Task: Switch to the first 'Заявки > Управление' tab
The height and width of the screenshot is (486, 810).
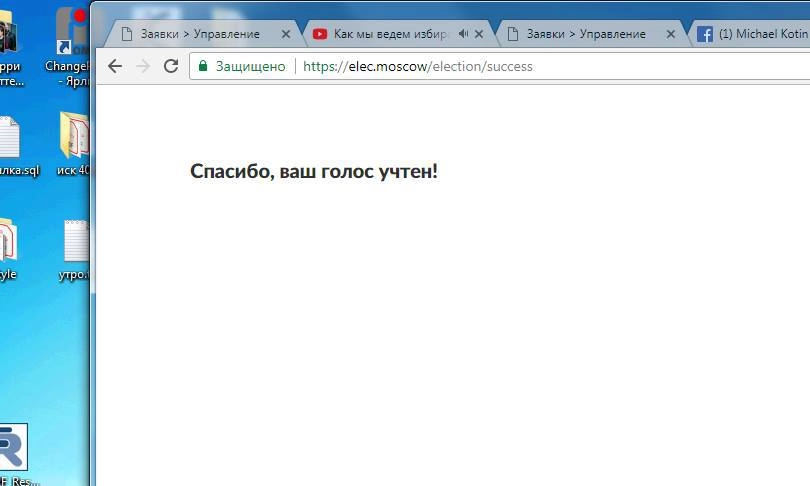Action: [x=198, y=34]
